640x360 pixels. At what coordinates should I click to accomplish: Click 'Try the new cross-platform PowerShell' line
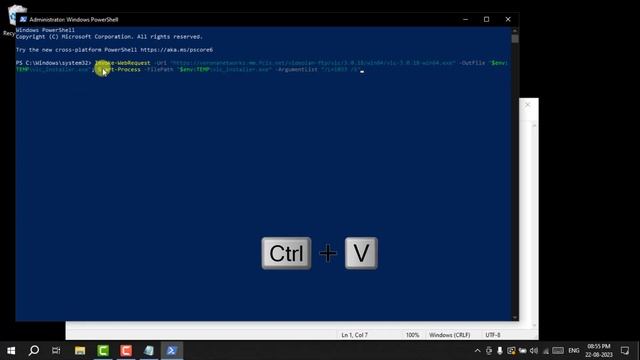(114, 50)
